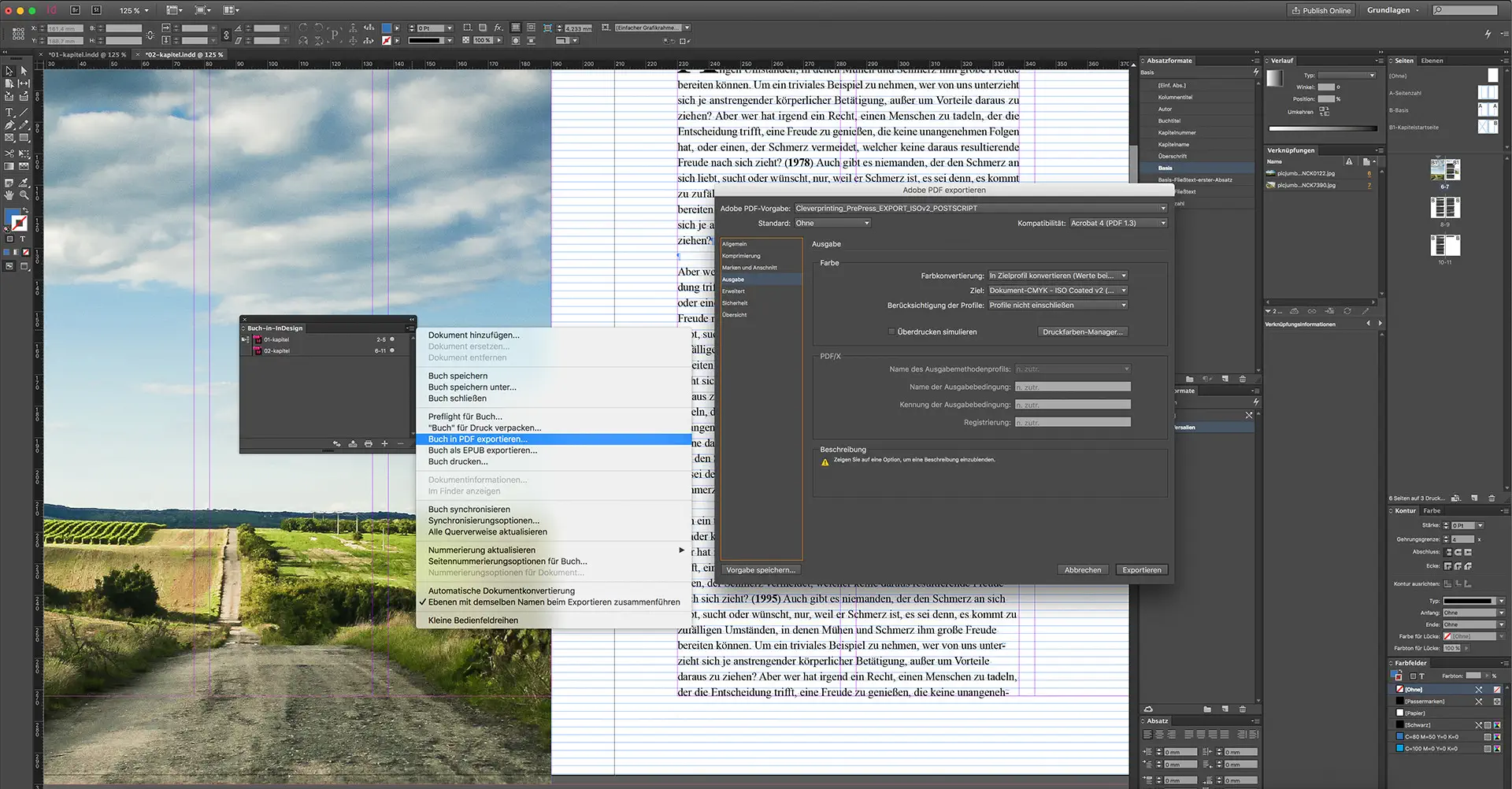Switch to the Sicherheit export section
This screenshot has height=789, width=1512.
pos(735,302)
